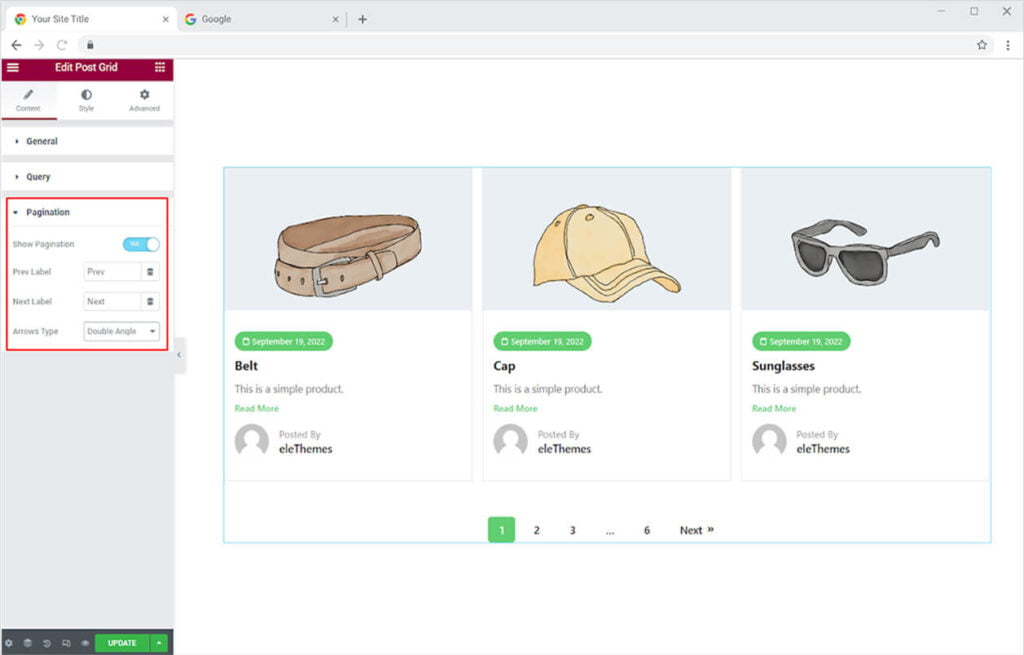
Task: Expand the General section
Action: (41, 142)
